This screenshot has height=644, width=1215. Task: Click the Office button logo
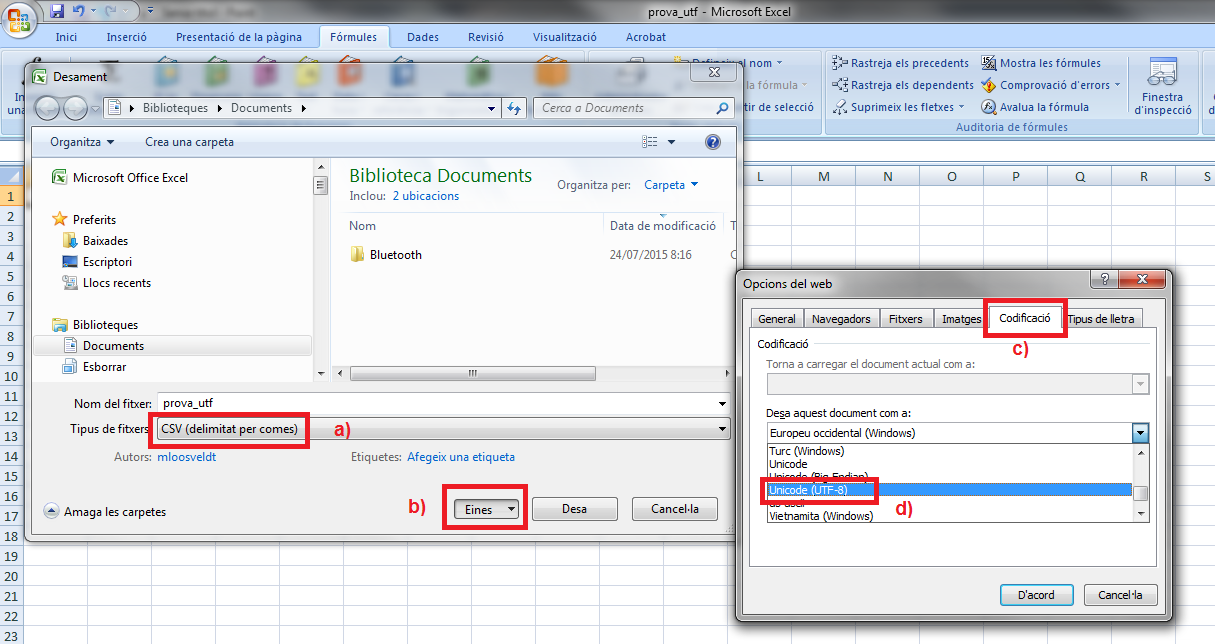[x=19, y=19]
